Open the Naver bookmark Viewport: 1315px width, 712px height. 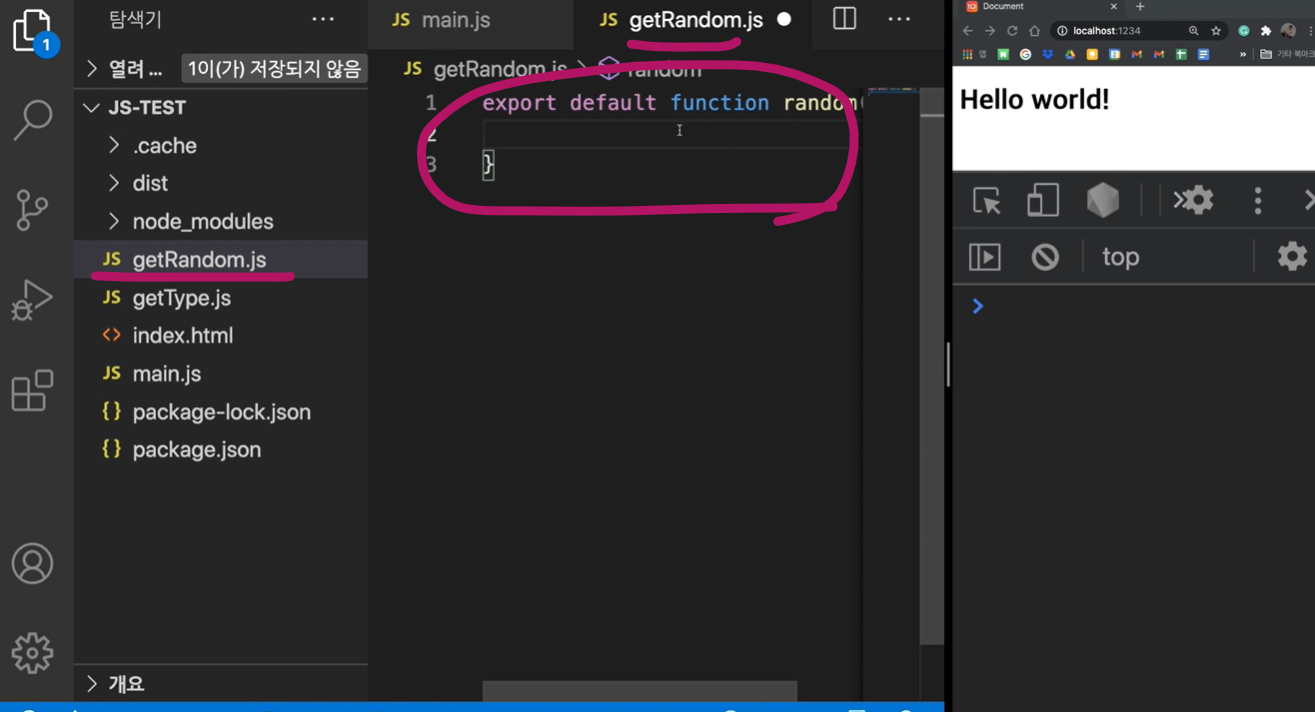(x=1003, y=54)
